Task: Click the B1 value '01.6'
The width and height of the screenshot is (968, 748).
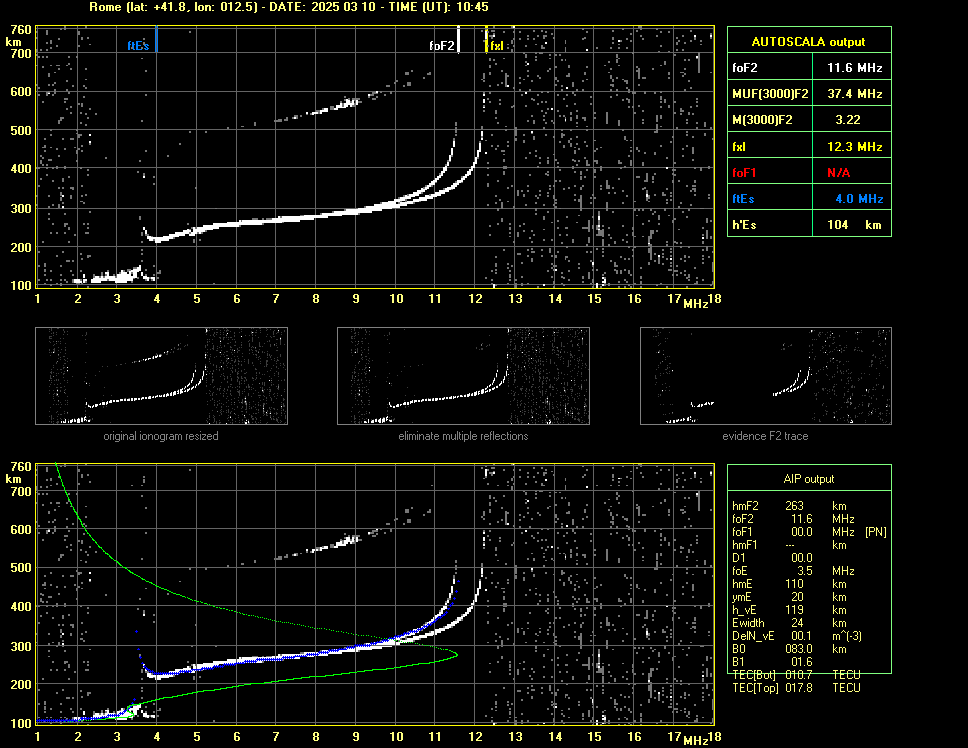Action: (x=802, y=662)
